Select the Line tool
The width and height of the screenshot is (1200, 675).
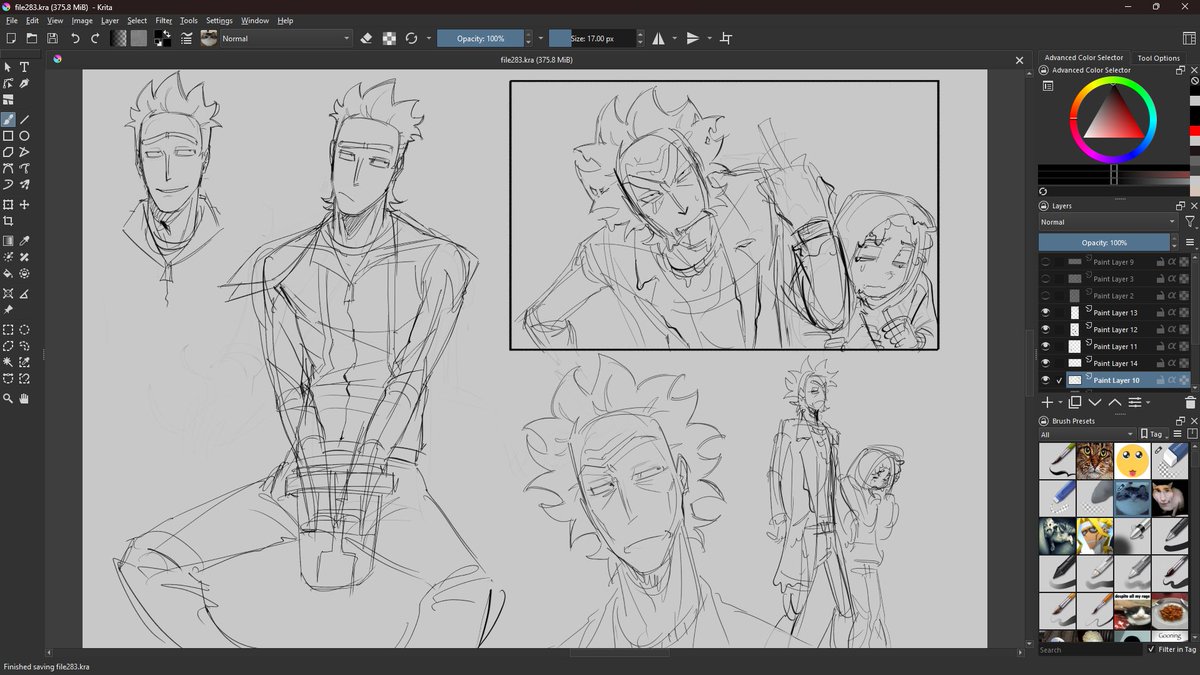[24, 119]
